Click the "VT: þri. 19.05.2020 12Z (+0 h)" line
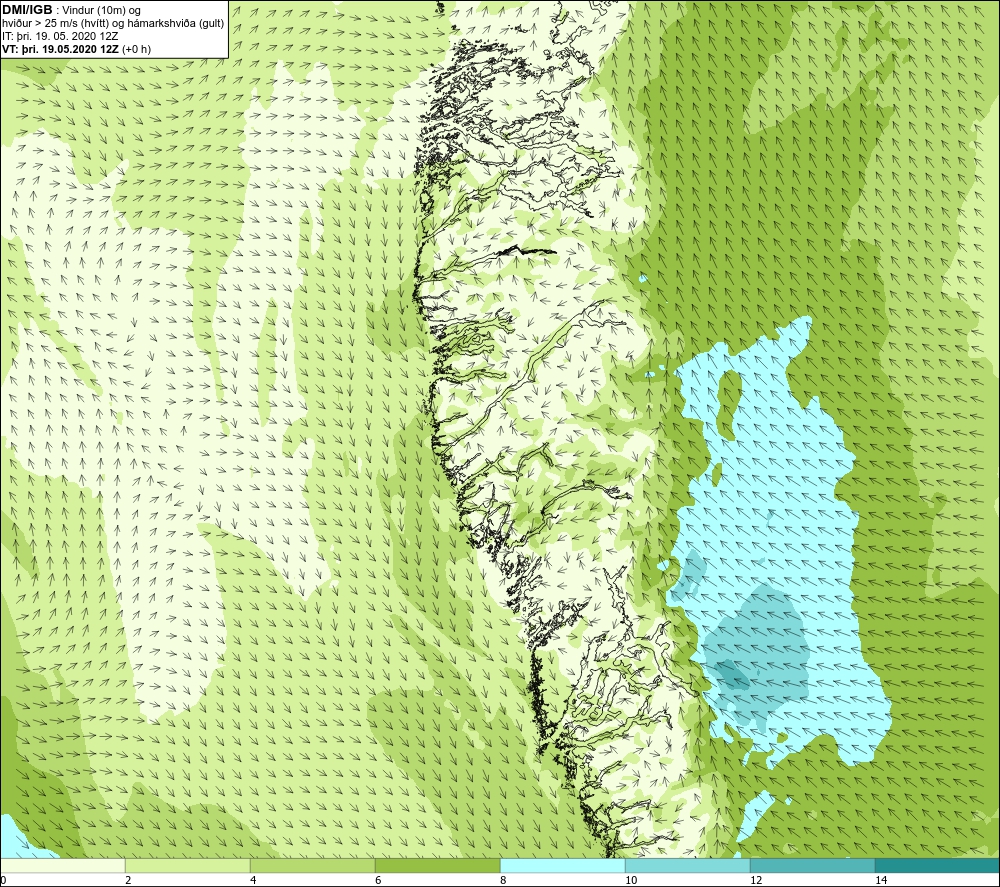 tap(77, 48)
